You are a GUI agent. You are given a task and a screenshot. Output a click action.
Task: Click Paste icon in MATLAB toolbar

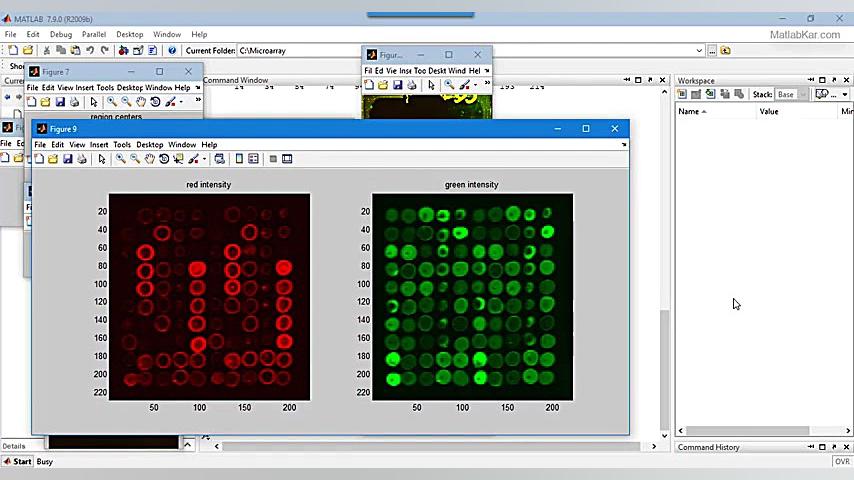coord(75,50)
